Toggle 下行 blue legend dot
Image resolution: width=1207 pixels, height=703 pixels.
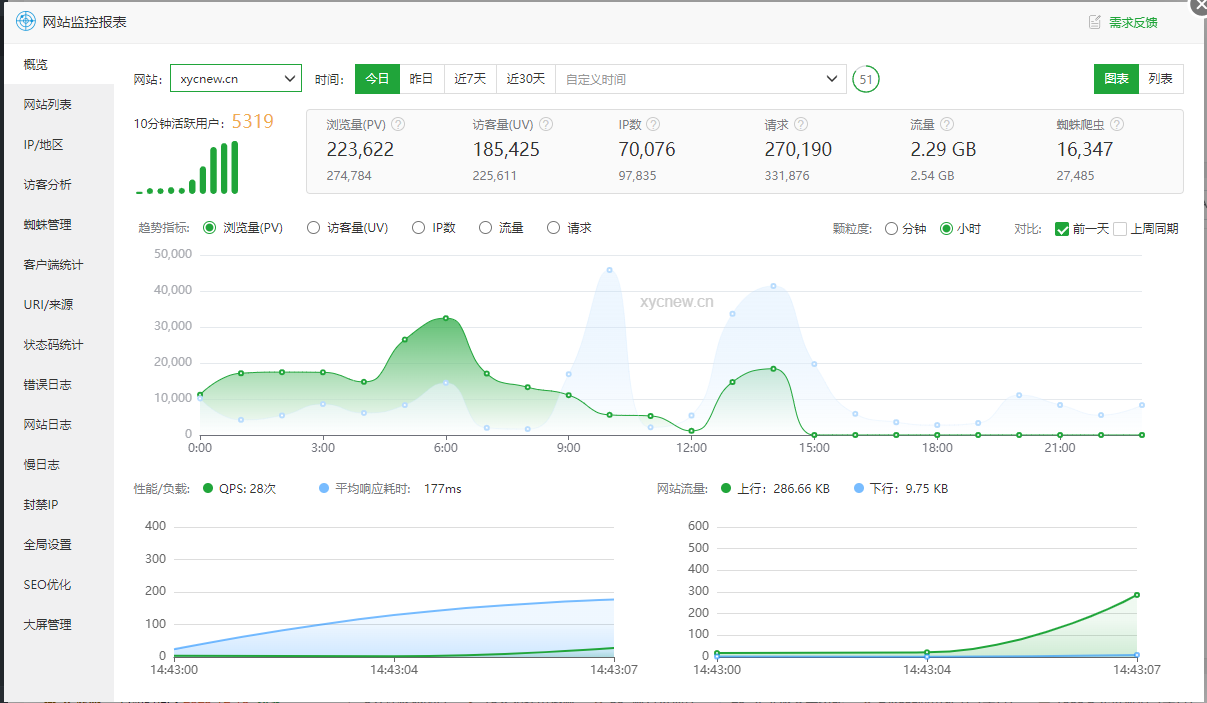pyautogui.click(x=859, y=488)
